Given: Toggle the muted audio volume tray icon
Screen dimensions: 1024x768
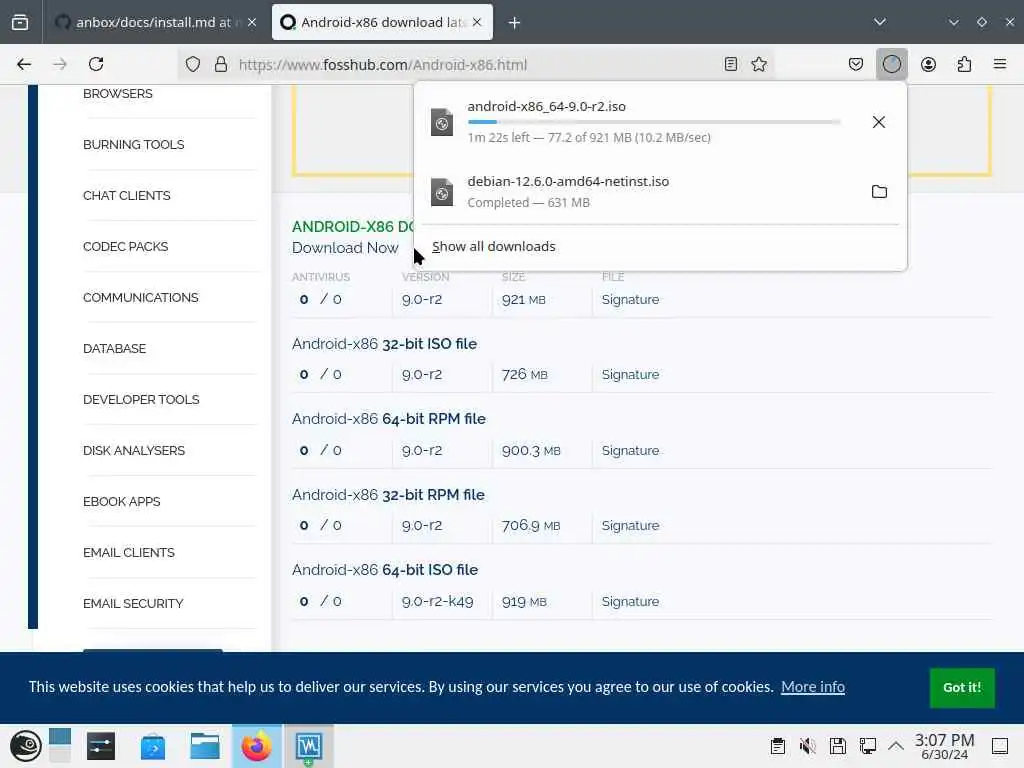Looking at the screenshot, I should 808,746.
